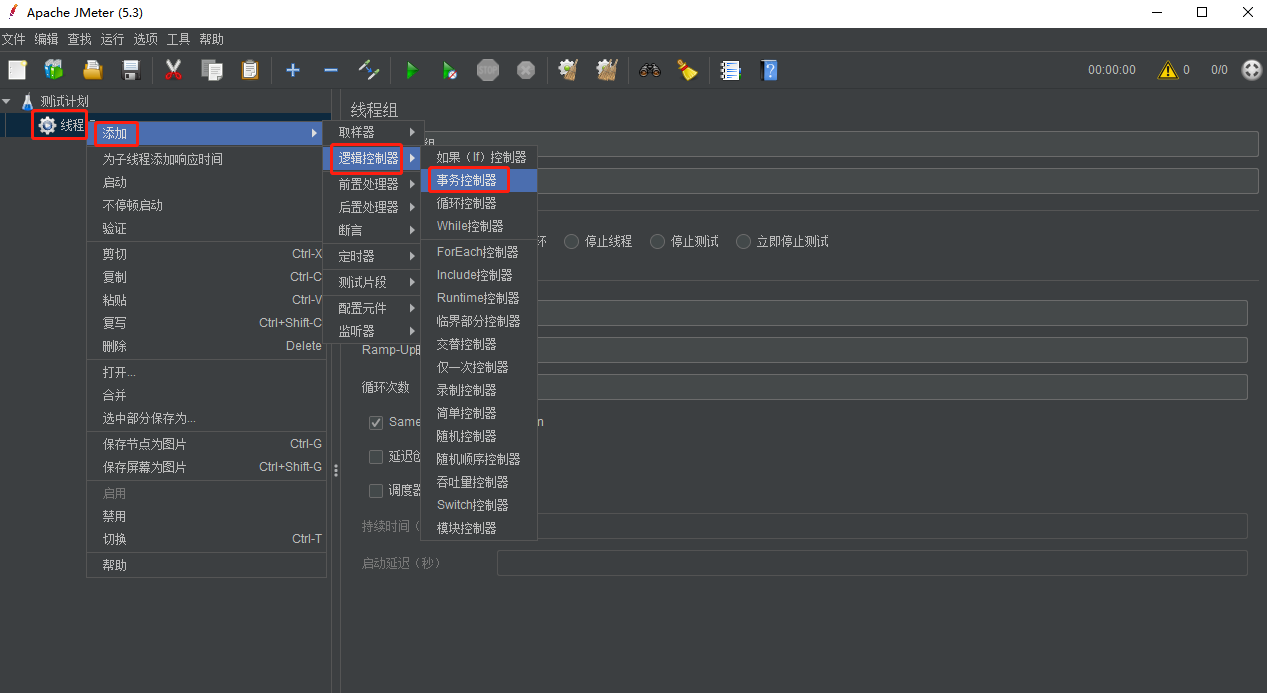Click the Cut scissors icon
Screen dimensions: 1267x693
(x=173, y=70)
